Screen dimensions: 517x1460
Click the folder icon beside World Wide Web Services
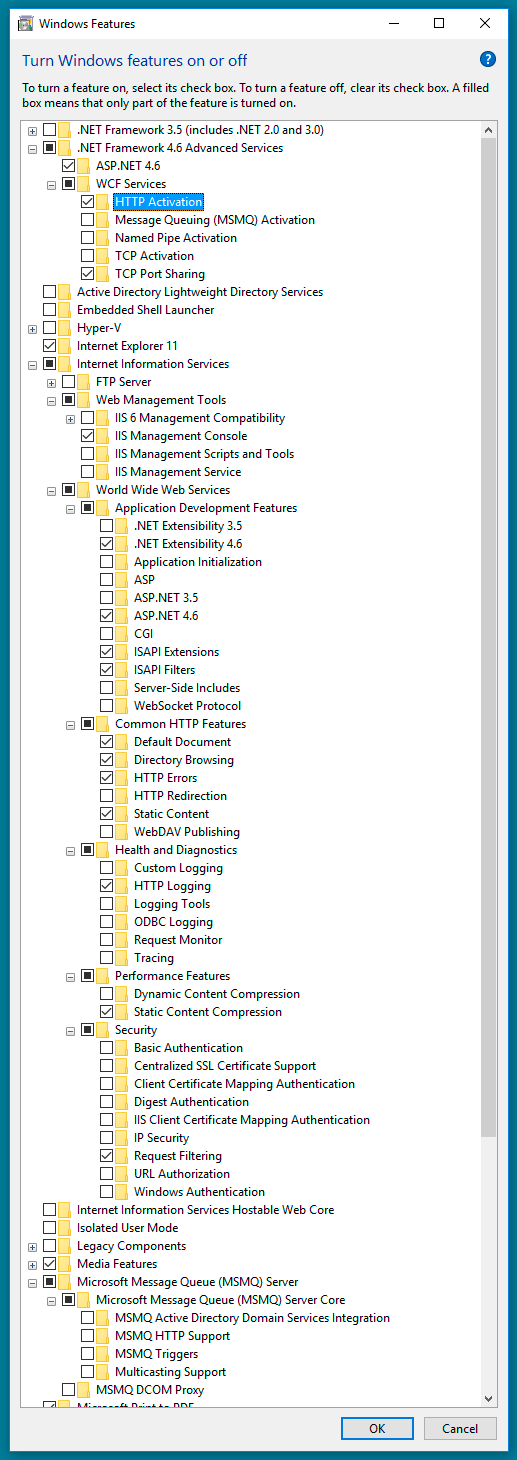(x=84, y=490)
